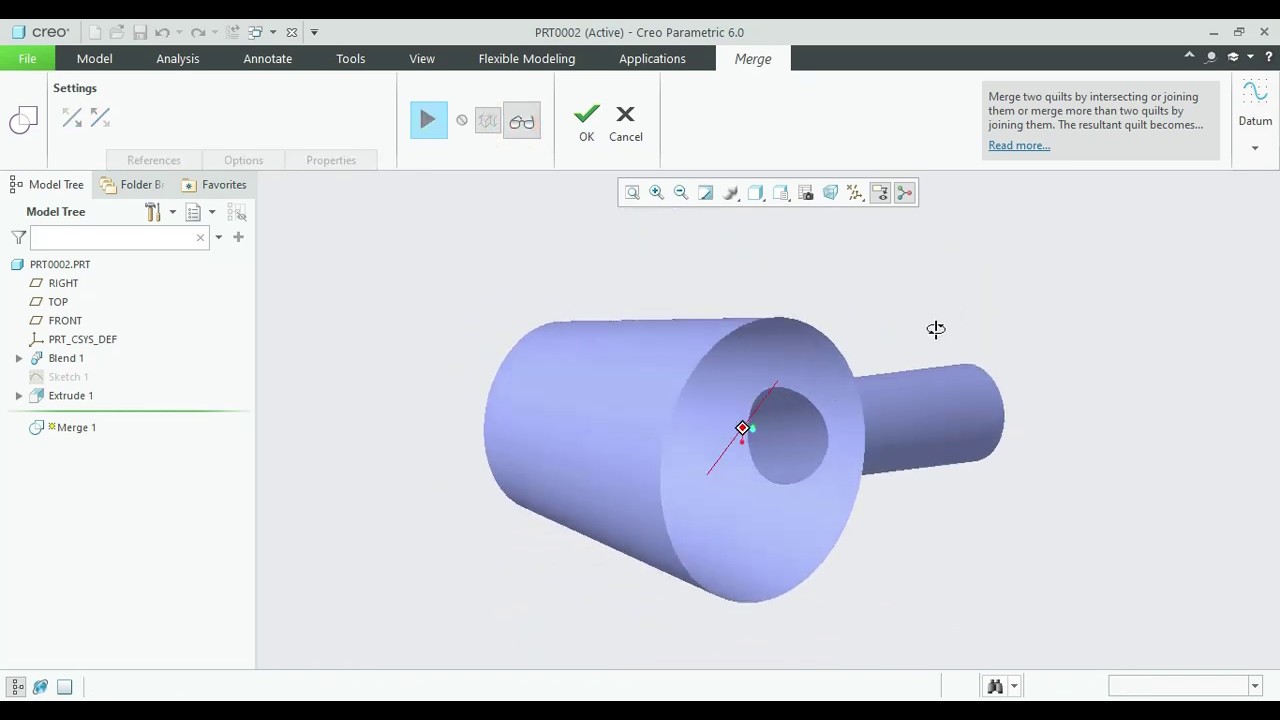This screenshot has width=1280, height=720.
Task: Open the Properties panel tab
Action: (331, 160)
